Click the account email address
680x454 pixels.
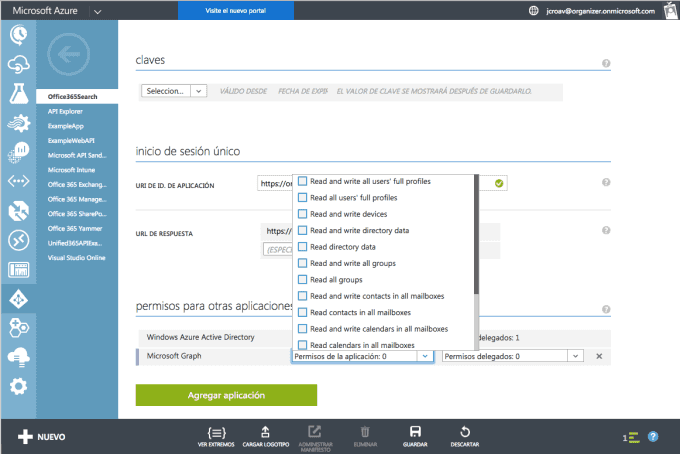[600, 11]
